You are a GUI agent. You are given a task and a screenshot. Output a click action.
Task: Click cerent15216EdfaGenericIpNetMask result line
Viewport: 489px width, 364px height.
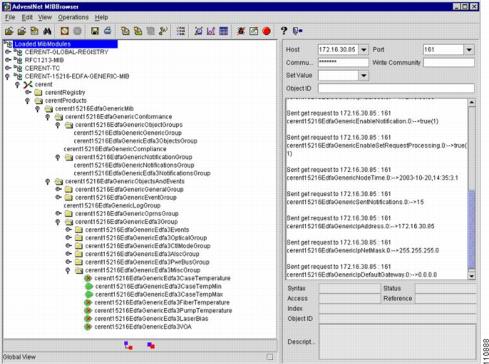tap(363, 250)
